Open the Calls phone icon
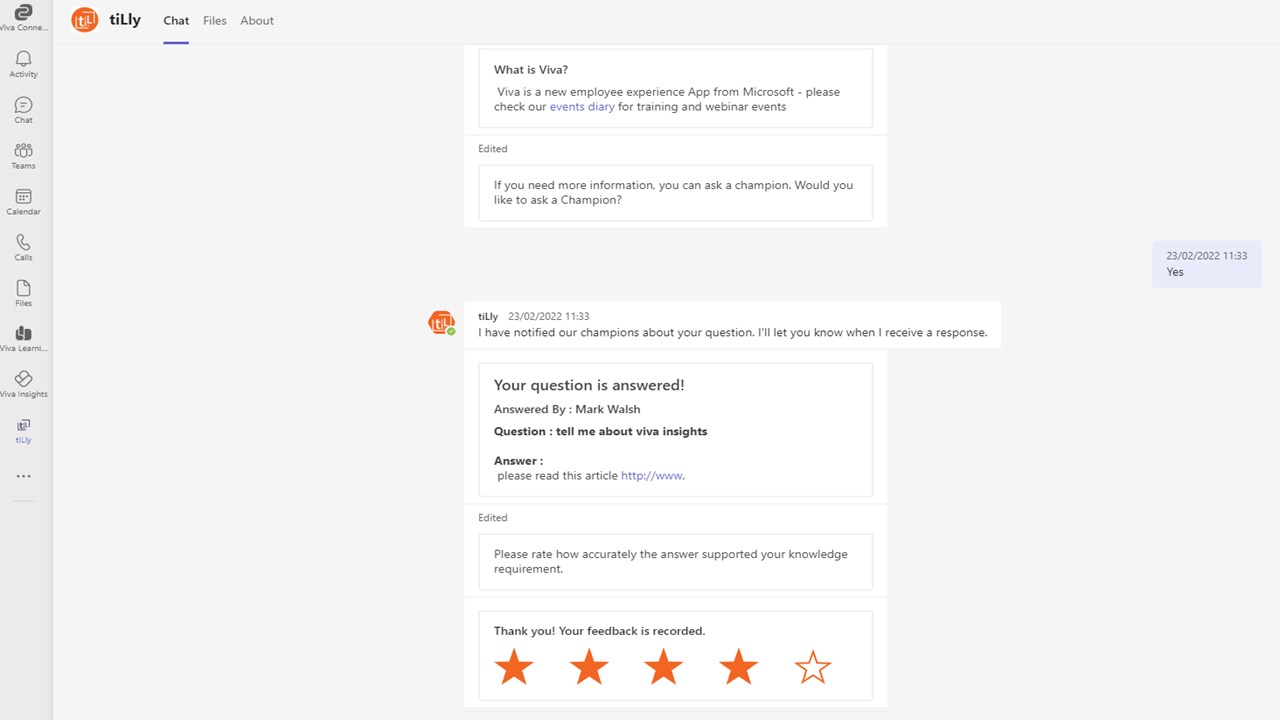The width and height of the screenshot is (1280, 720). tap(23, 247)
